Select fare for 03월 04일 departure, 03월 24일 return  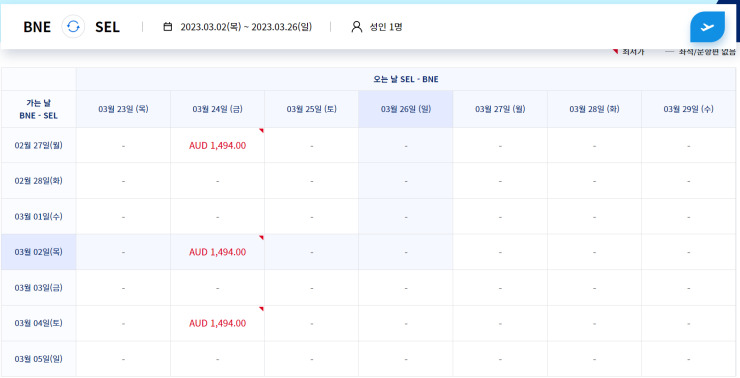218,323
